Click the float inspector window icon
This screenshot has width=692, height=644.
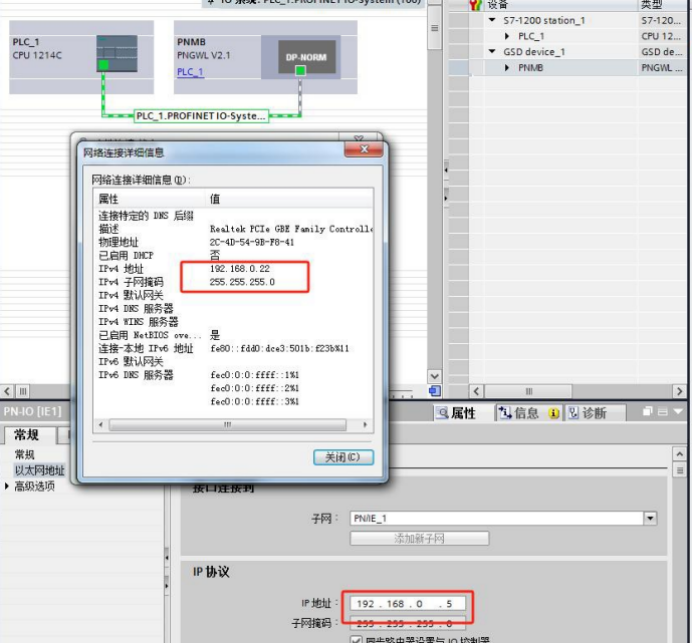[647, 411]
